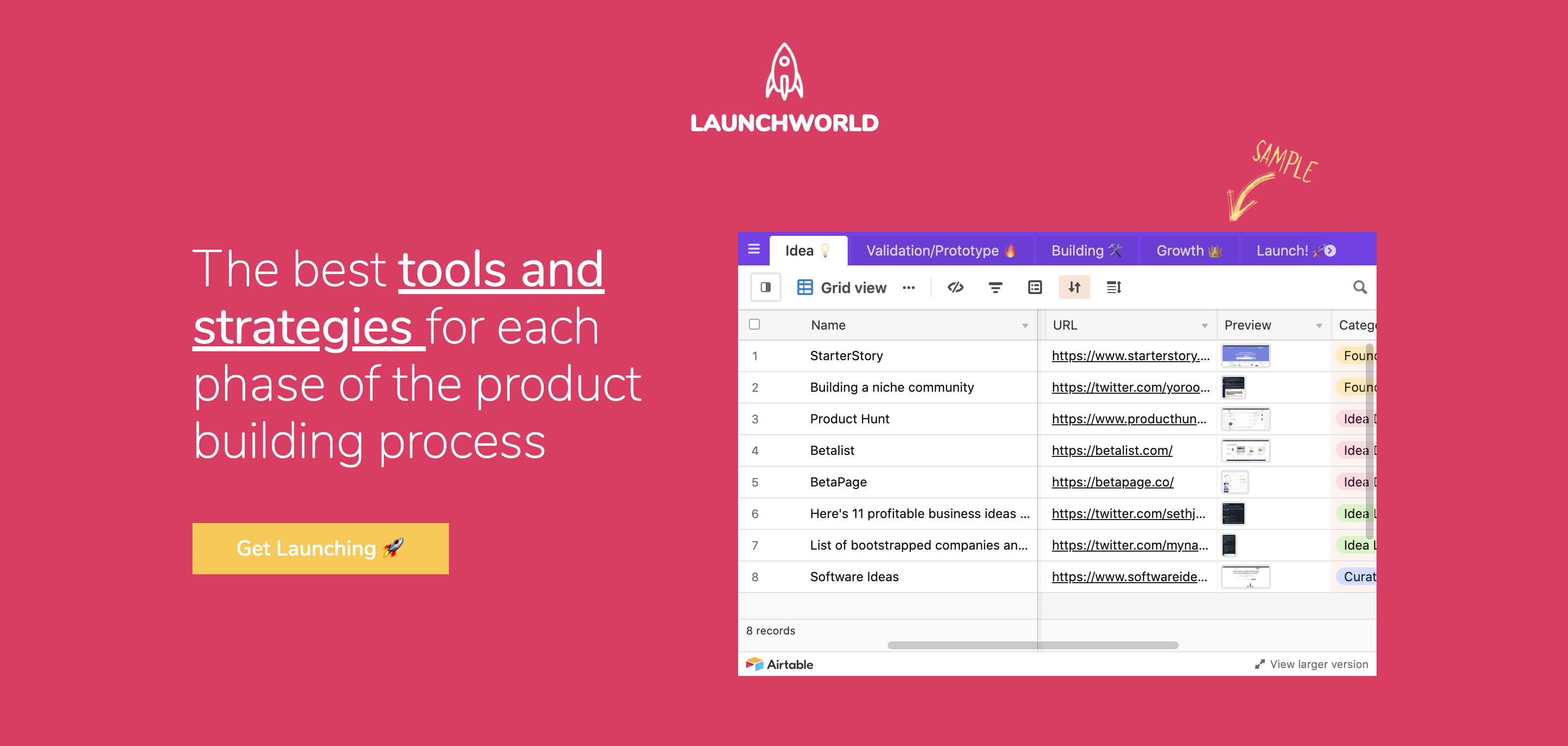Open the filter icon in toolbar
Image resolution: width=1568 pixels, height=746 pixels.
click(995, 287)
